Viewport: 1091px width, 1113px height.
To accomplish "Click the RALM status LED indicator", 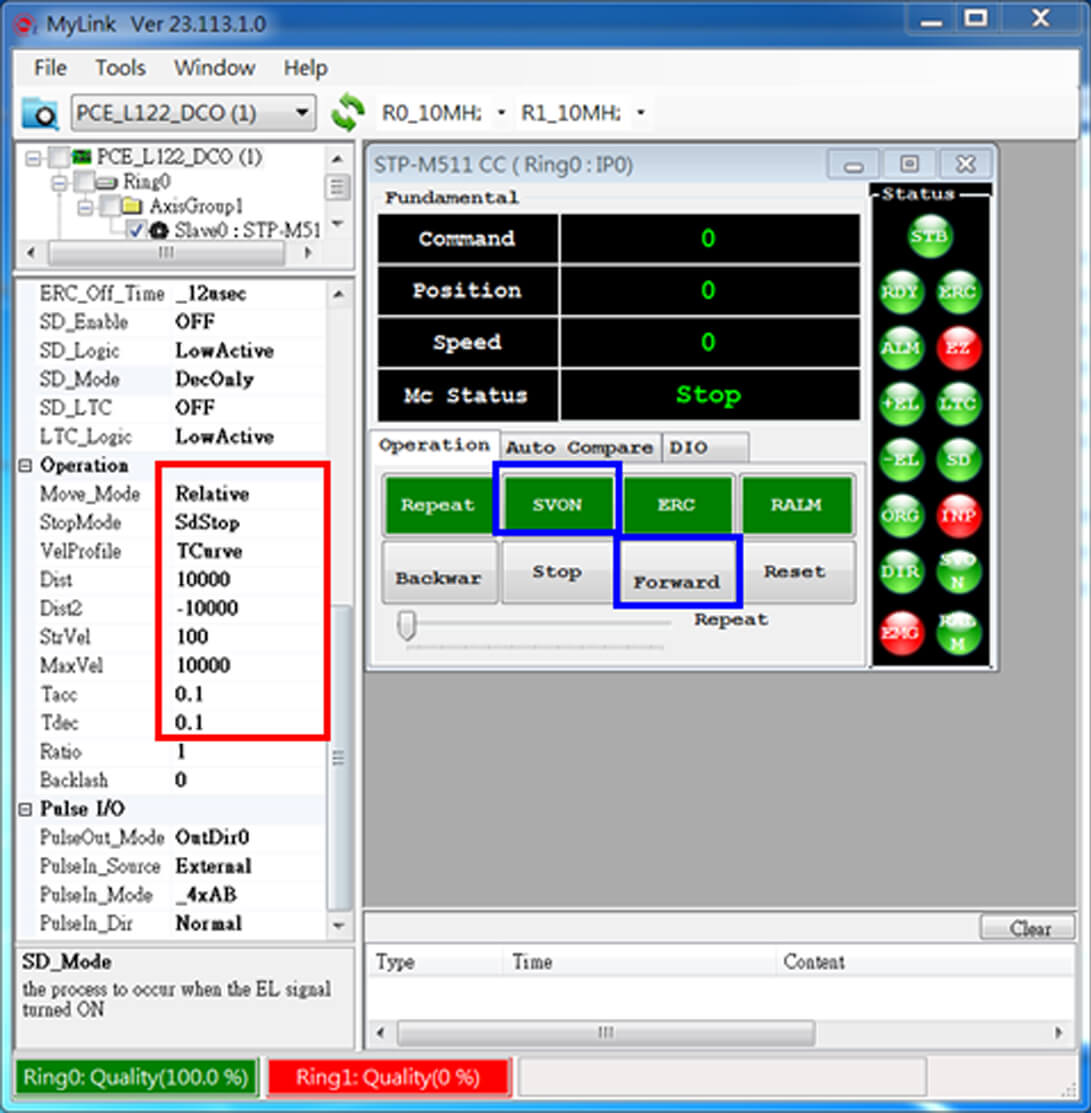I will tap(958, 632).
